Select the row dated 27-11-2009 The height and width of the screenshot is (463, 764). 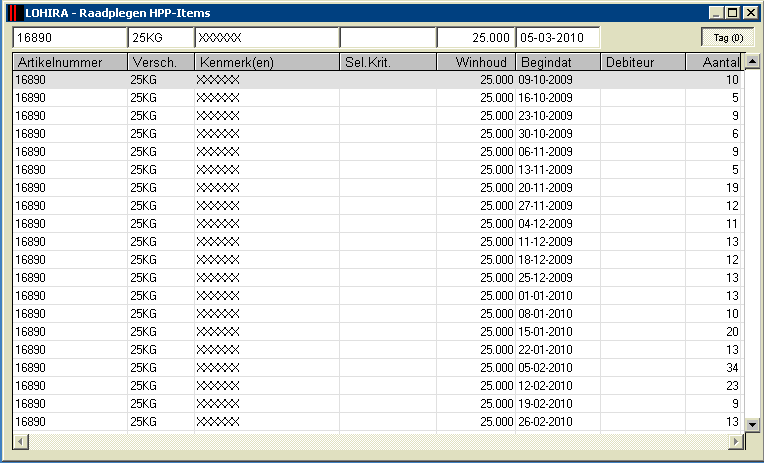pyautogui.click(x=377, y=206)
